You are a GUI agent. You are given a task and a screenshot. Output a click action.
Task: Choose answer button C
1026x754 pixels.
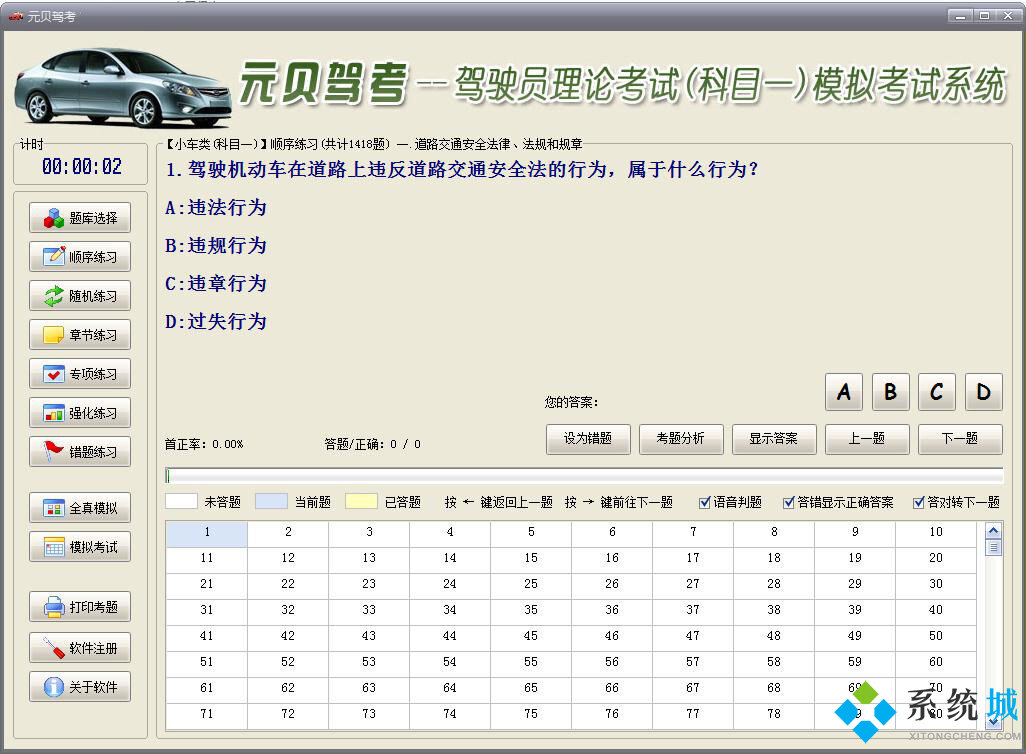937,392
